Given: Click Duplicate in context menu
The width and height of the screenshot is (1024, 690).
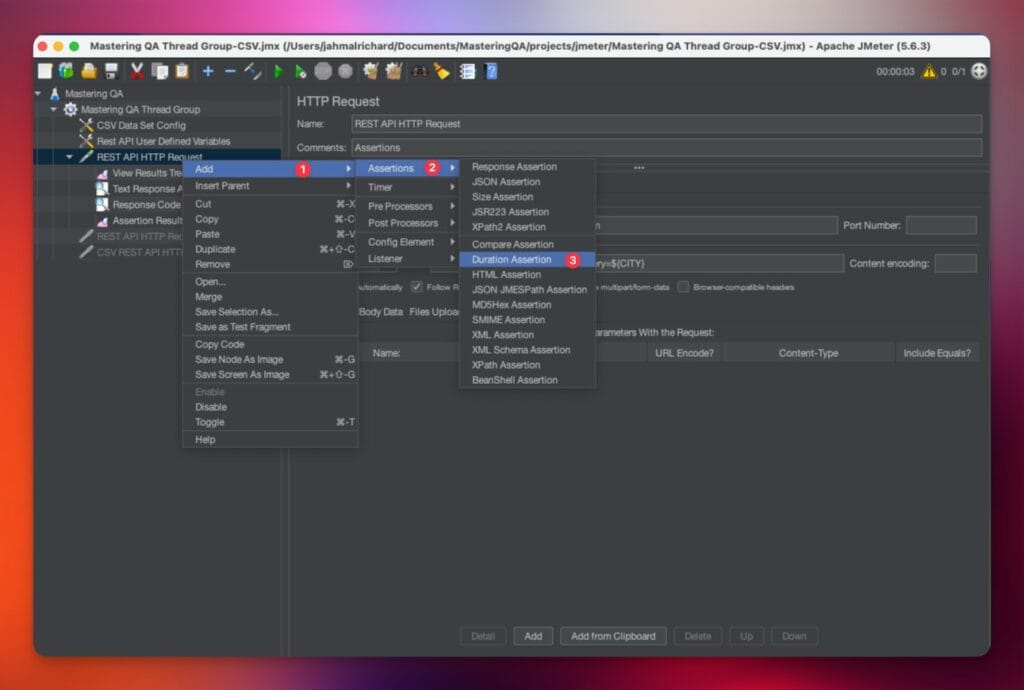Looking at the screenshot, I should point(270,249).
